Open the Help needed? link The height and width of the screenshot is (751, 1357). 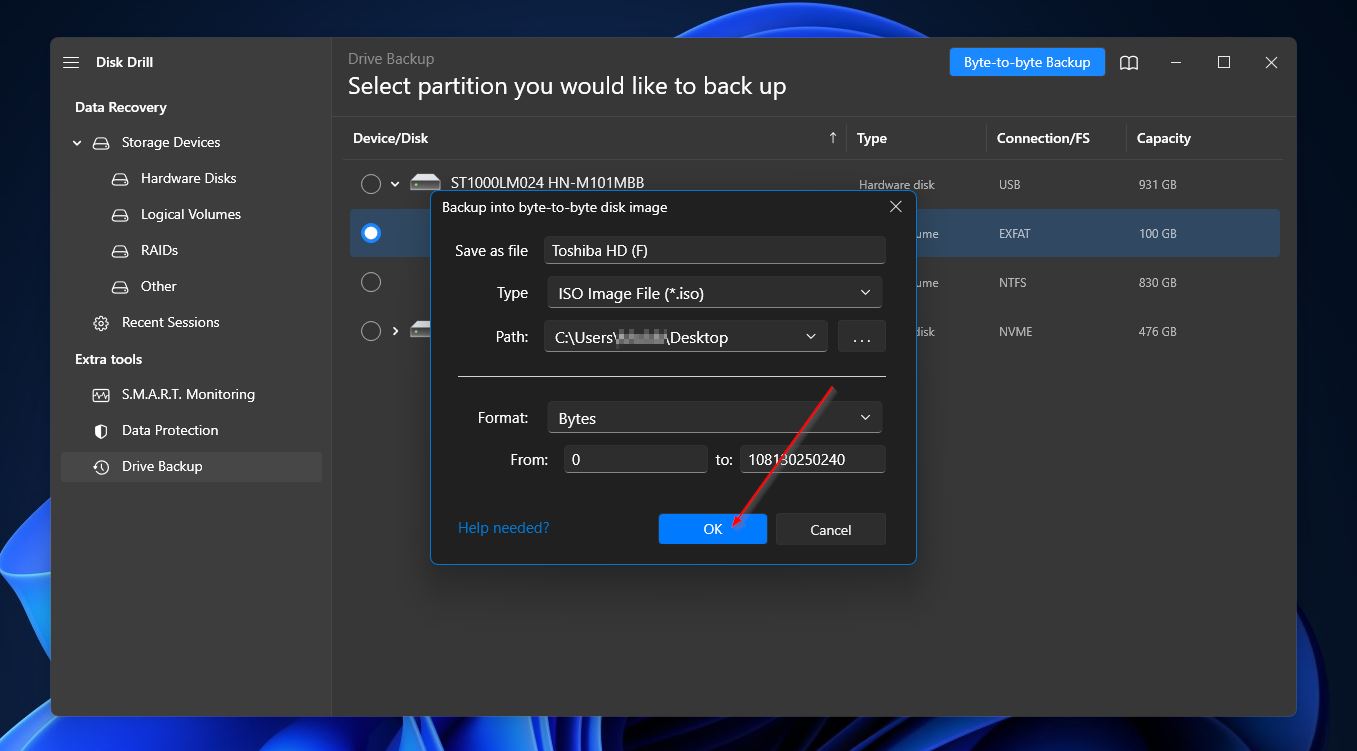[503, 527]
